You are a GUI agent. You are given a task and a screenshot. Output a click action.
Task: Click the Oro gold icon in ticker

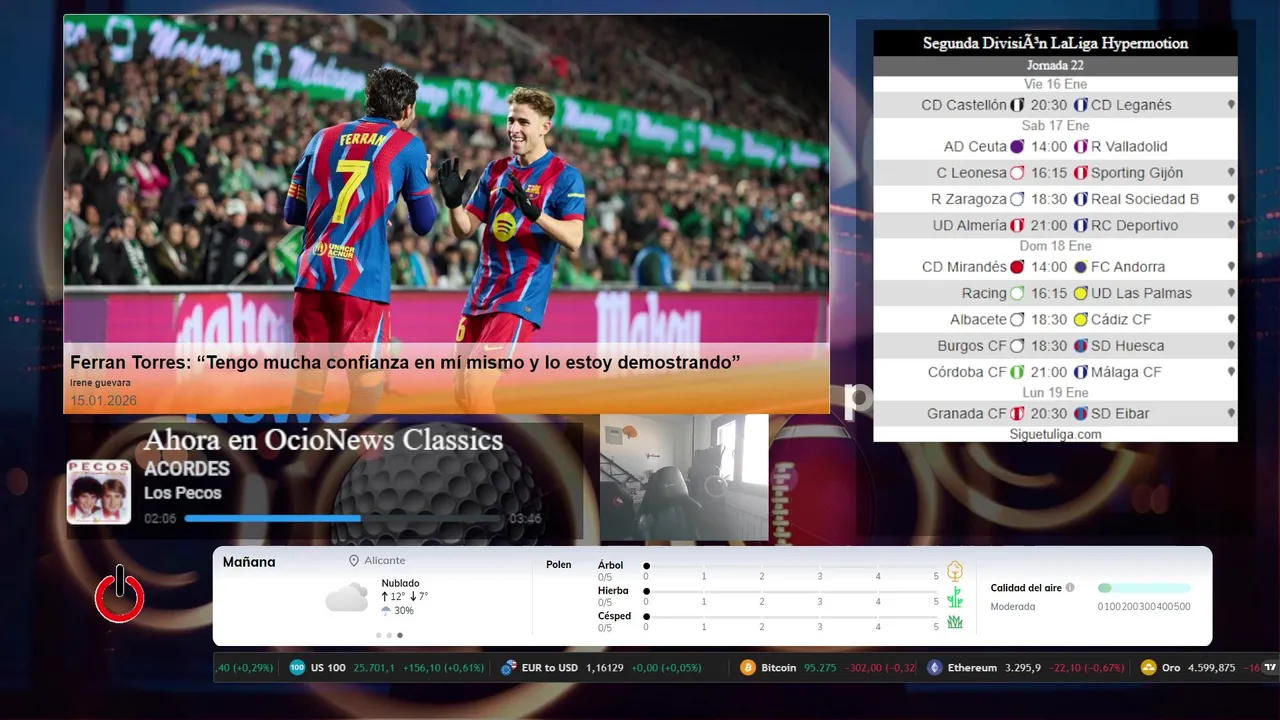coord(1149,667)
